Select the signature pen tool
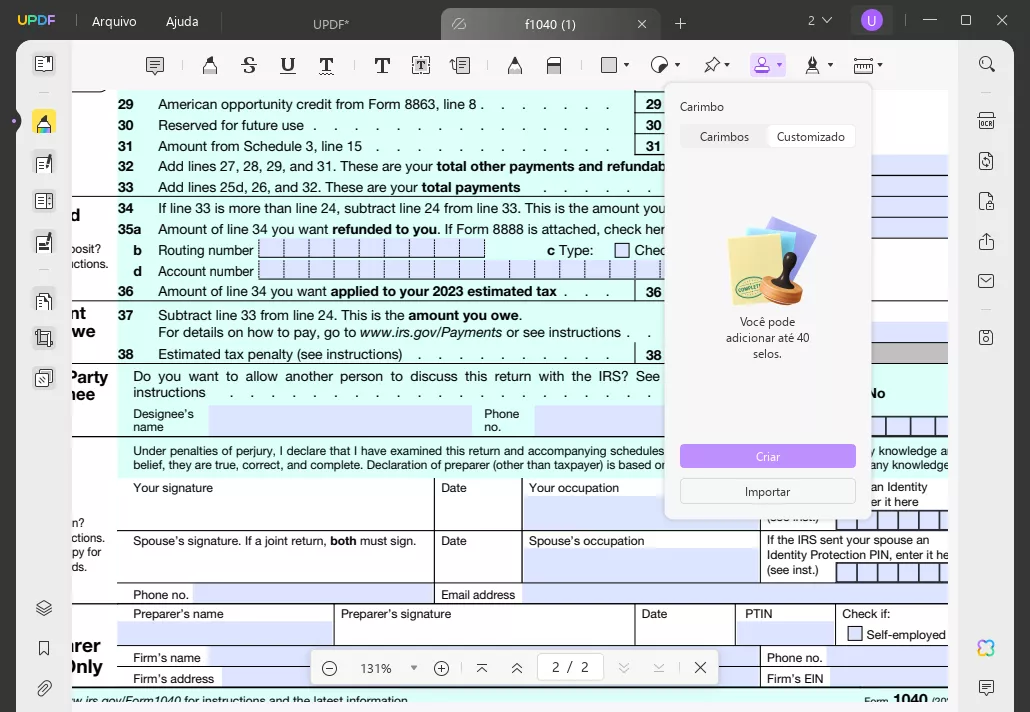This screenshot has height=712, width=1030. pyautogui.click(x=813, y=65)
